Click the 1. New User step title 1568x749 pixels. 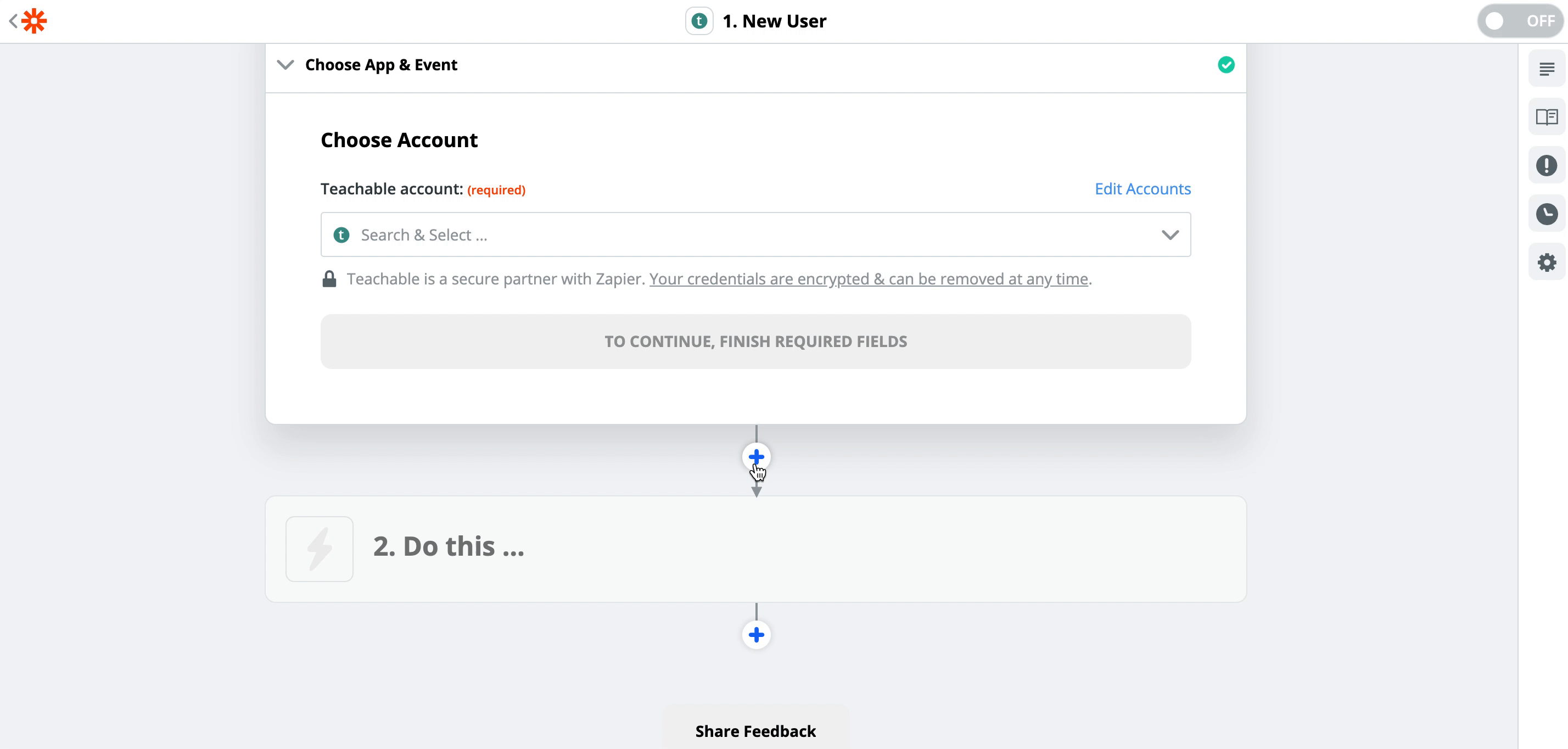click(774, 21)
